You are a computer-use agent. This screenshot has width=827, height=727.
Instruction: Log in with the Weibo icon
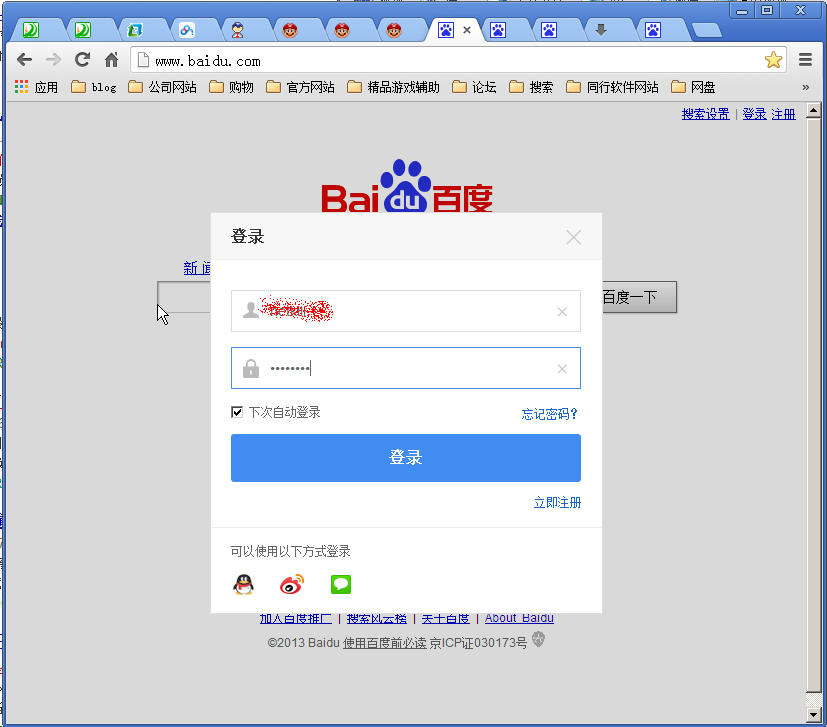292,584
